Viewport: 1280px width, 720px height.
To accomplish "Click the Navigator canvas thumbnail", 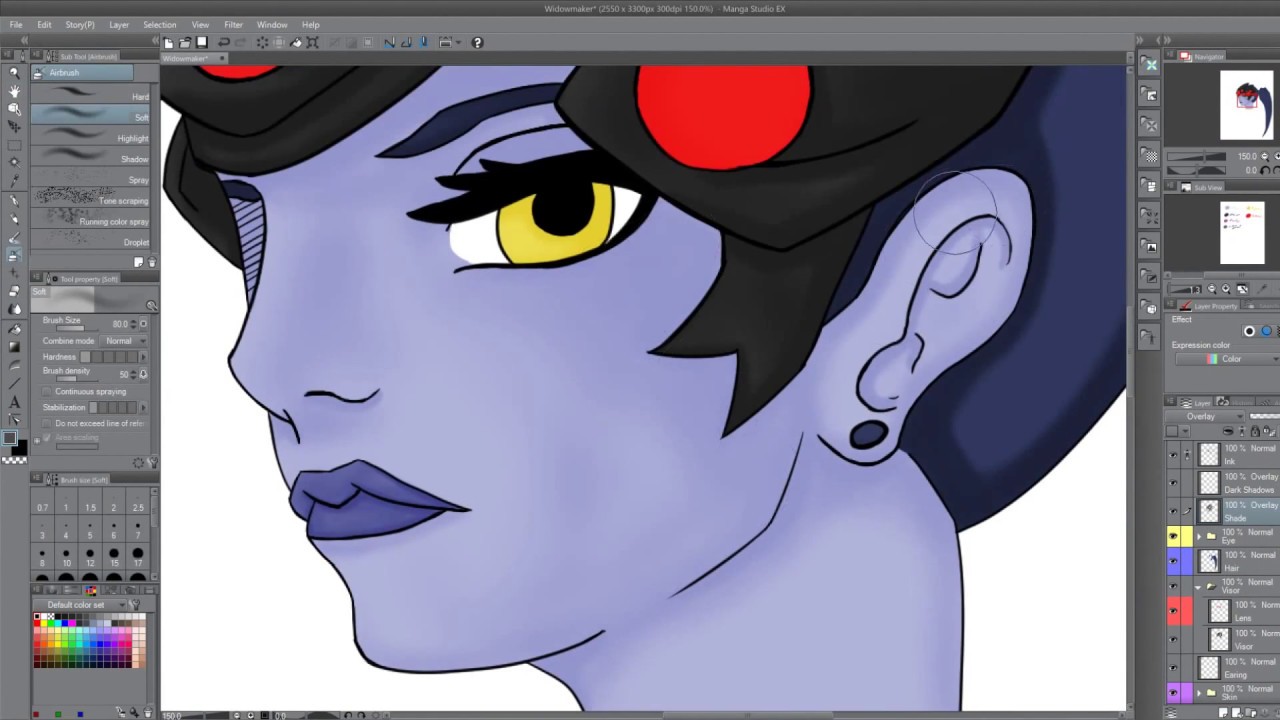I will pos(1247,106).
